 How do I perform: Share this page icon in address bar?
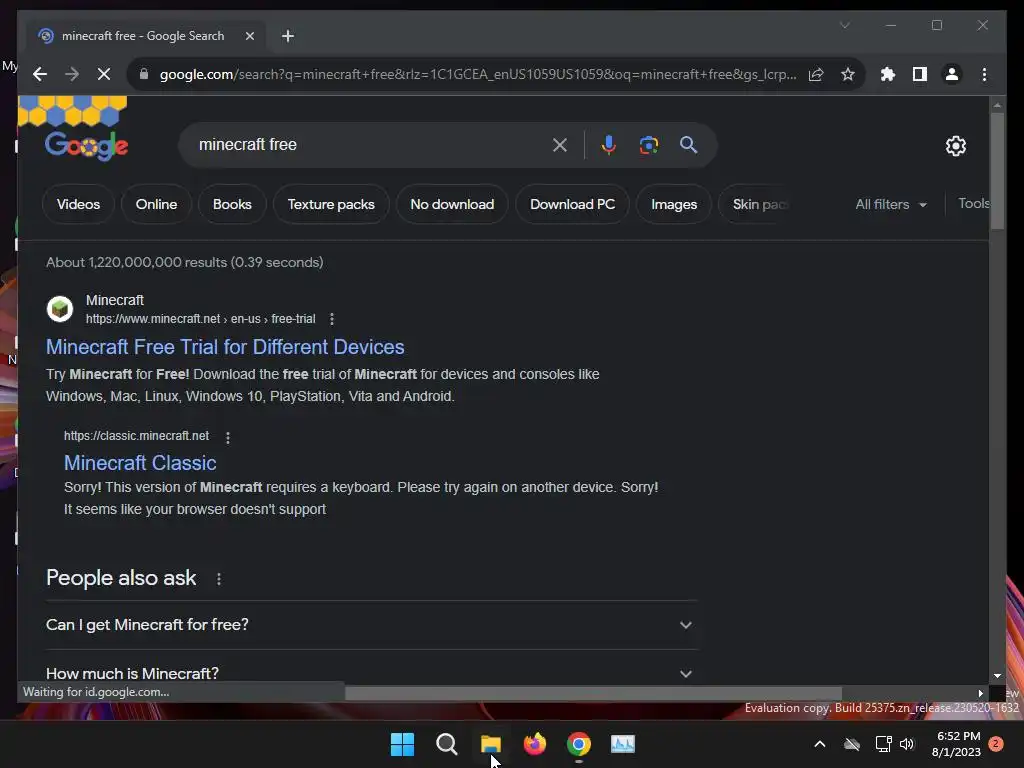point(816,74)
